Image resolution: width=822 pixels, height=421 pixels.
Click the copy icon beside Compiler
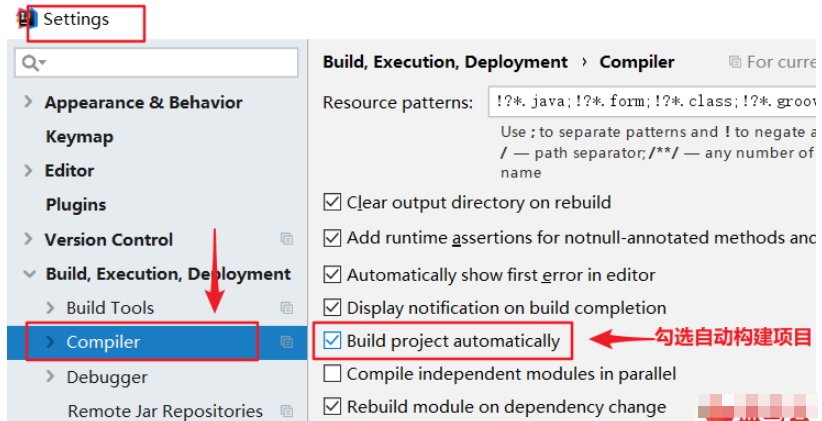287,342
